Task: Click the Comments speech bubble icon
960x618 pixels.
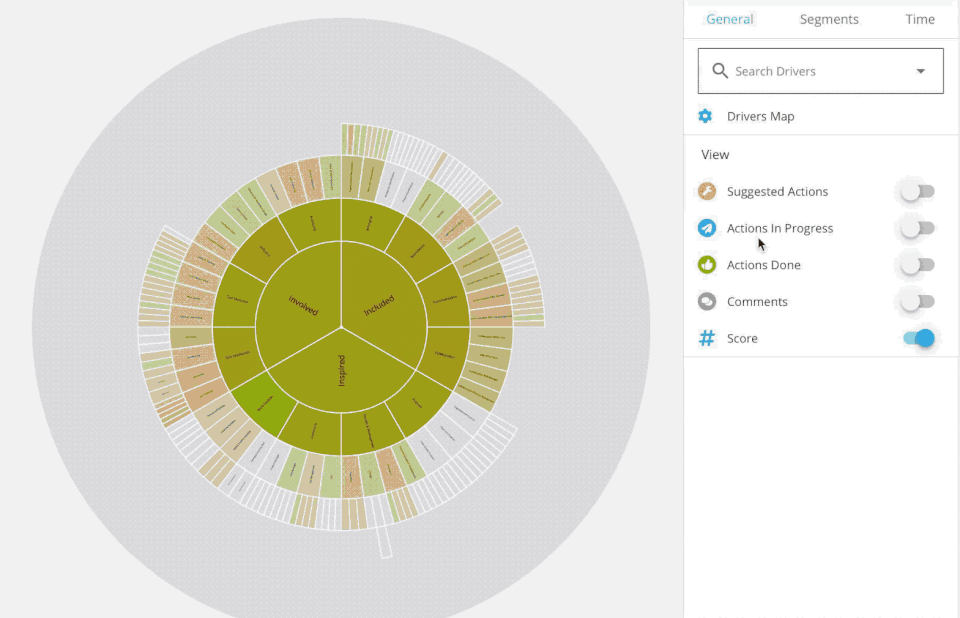Action: coord(707,301)
